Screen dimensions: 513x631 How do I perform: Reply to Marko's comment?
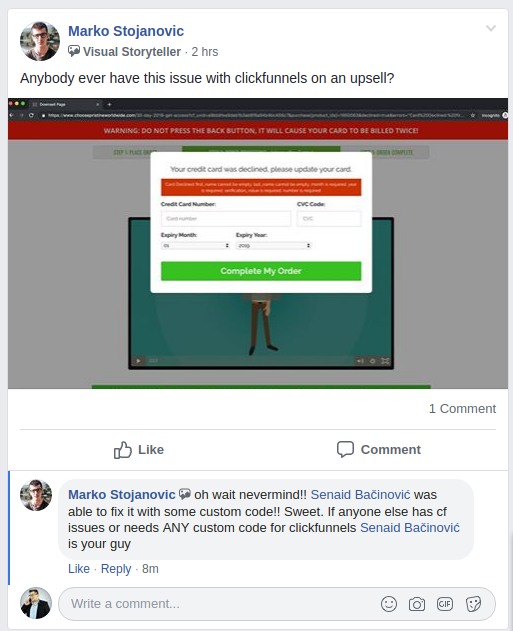tap(116, 569)
